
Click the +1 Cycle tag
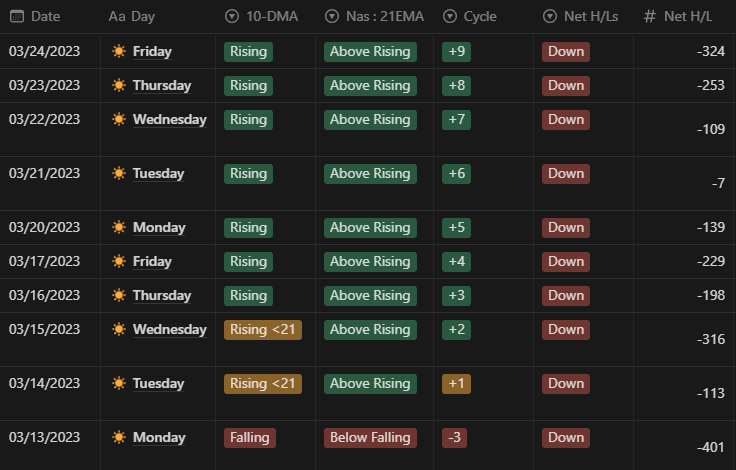point(456,384)
